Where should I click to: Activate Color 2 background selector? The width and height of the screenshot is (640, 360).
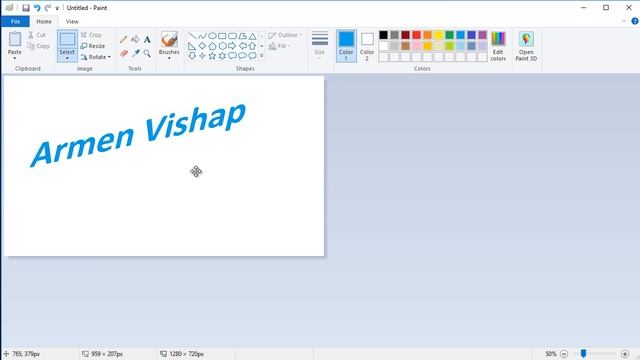pos(367,46)
